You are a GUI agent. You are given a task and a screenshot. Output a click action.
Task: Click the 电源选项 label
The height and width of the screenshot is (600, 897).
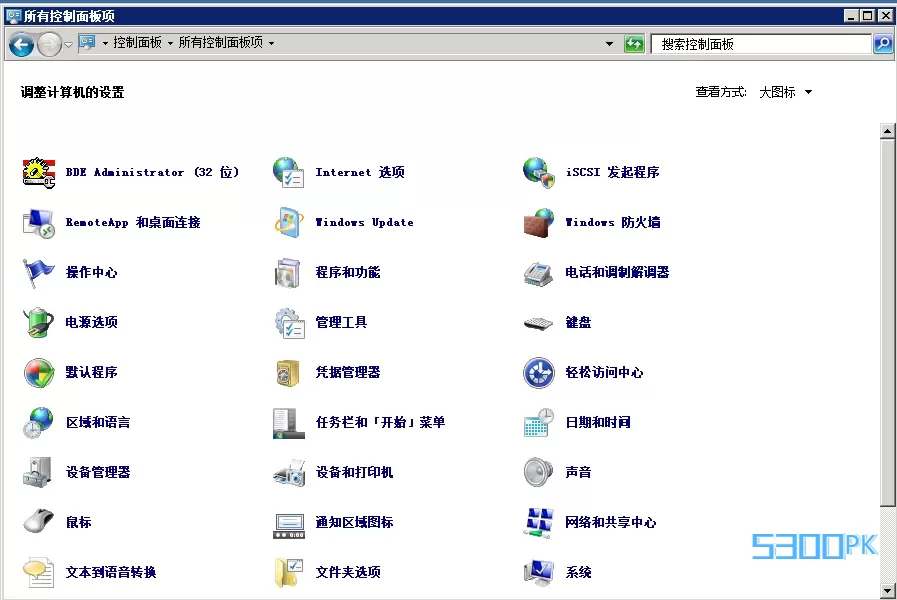point(92,322)
